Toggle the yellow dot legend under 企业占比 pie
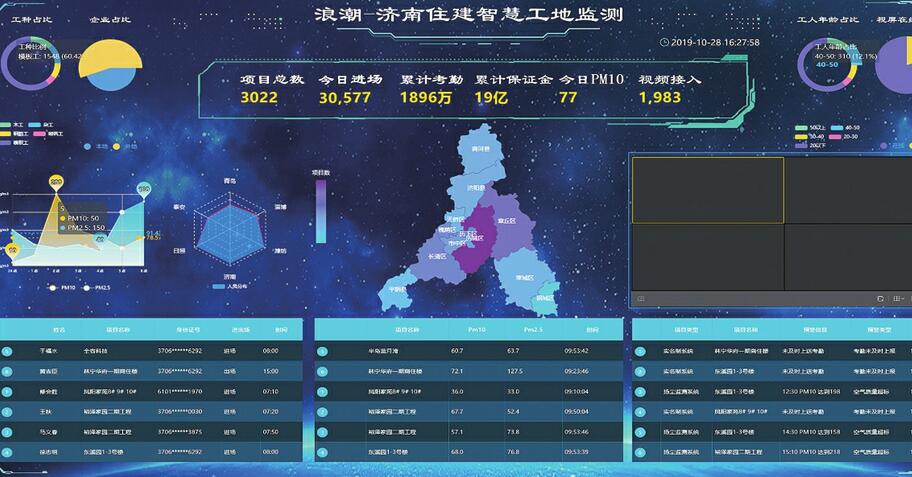The height and width of the screenshot is (477, 912). click(125, 147)
